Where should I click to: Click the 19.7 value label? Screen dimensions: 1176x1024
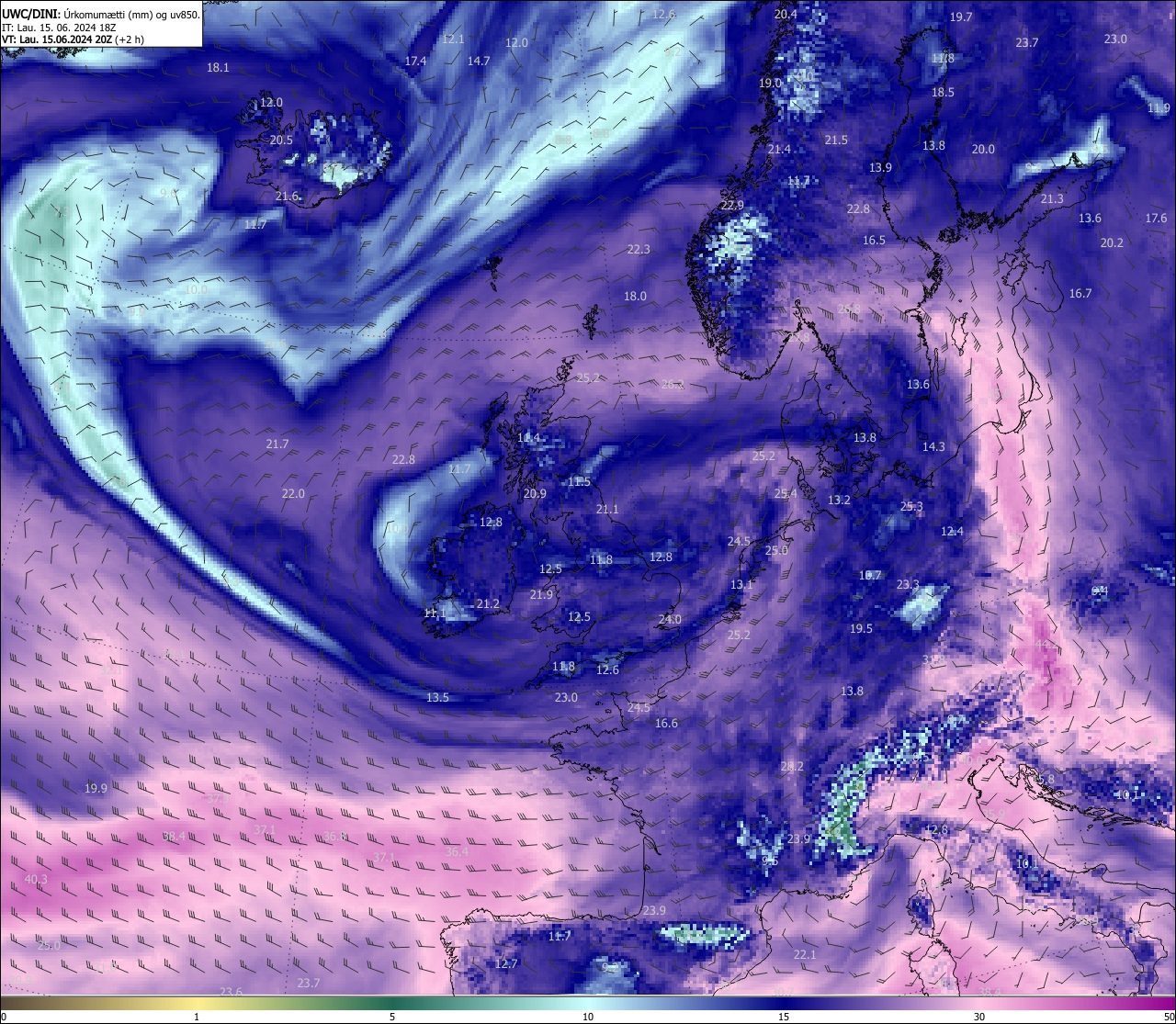pyautogui.click(x=961, y=17)
